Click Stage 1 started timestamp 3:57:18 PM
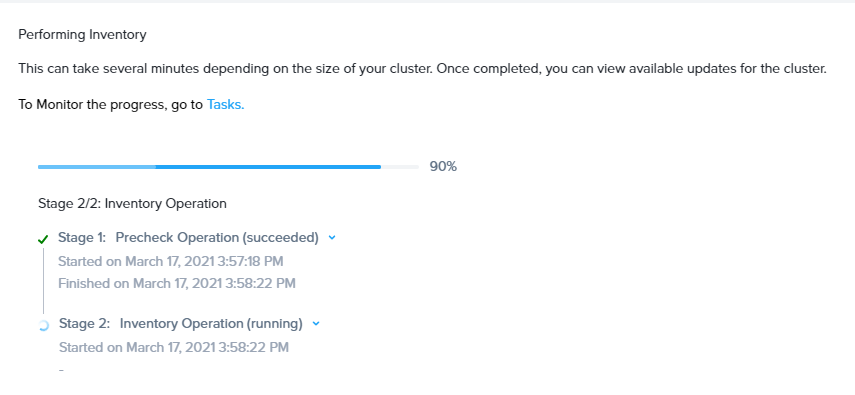The image size is (855, 395). click(171, 261)
